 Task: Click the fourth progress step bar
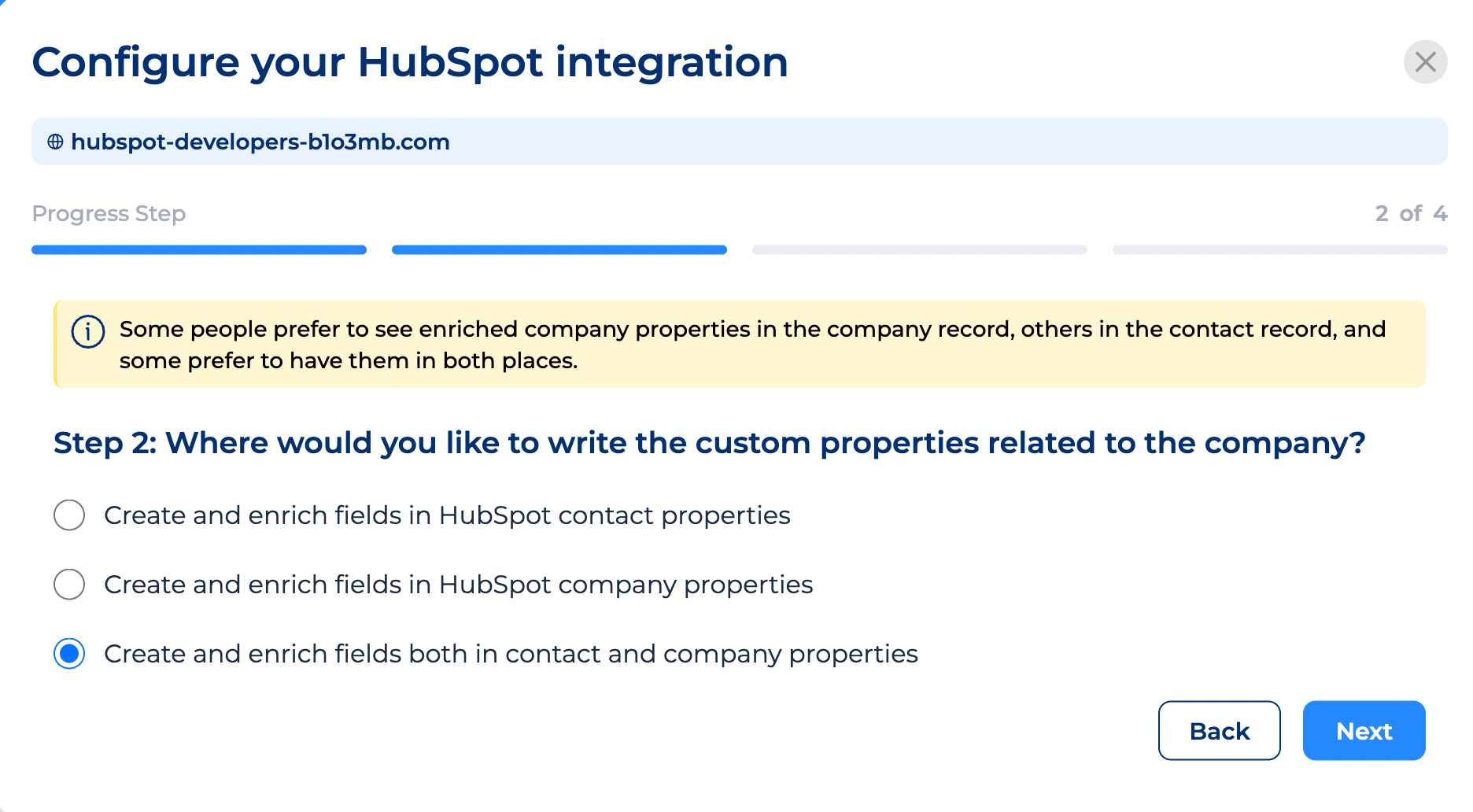[1279, 250]
